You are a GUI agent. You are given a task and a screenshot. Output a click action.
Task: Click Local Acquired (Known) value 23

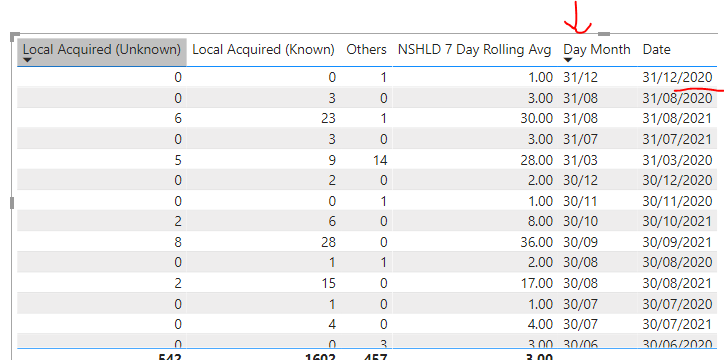coord(328,119)
